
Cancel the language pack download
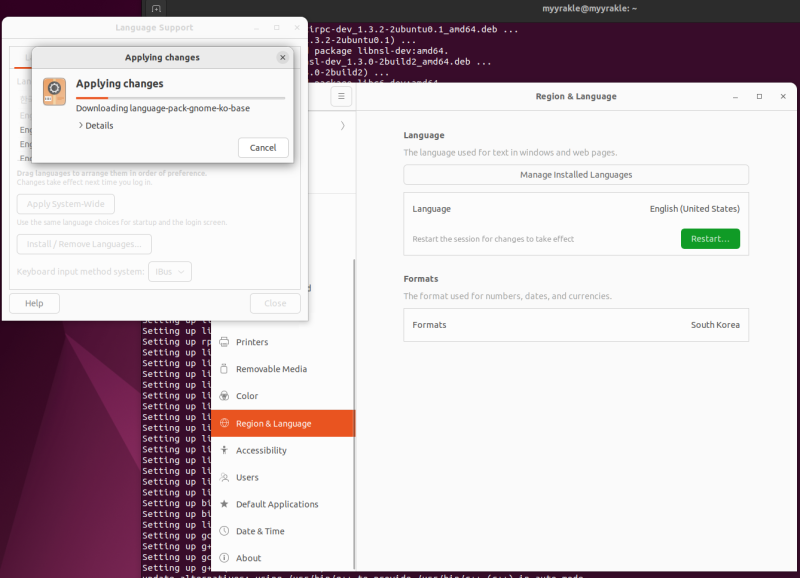263,148
